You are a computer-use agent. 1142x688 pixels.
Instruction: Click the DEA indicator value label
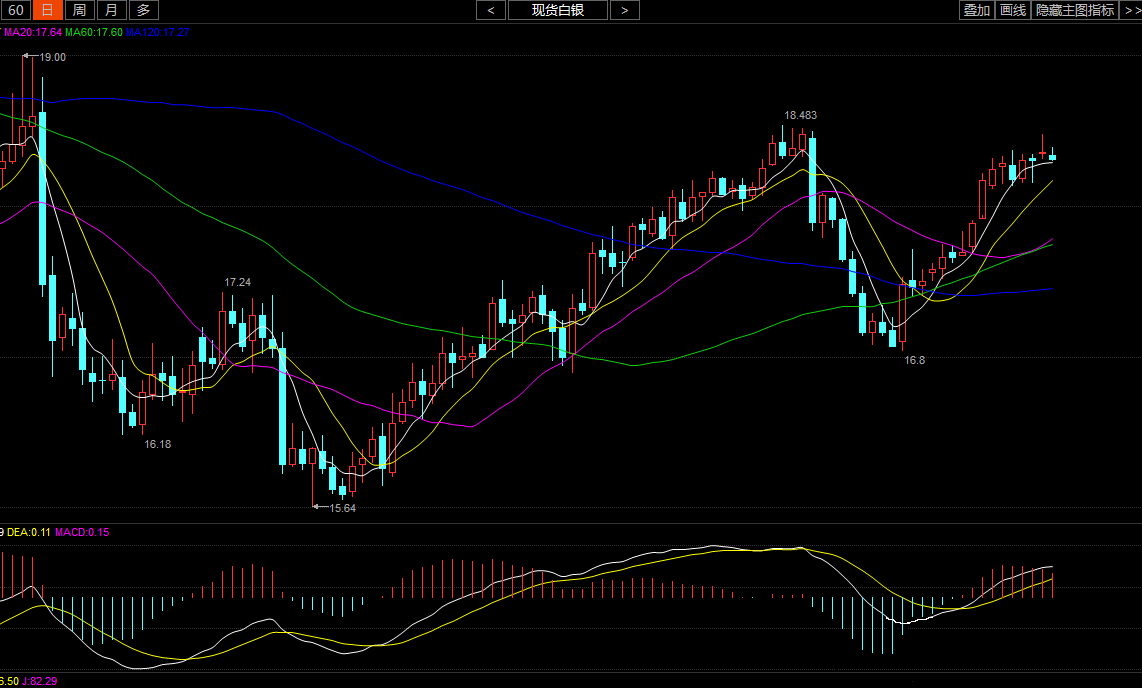pyautogui.click(x=28, y=532)
